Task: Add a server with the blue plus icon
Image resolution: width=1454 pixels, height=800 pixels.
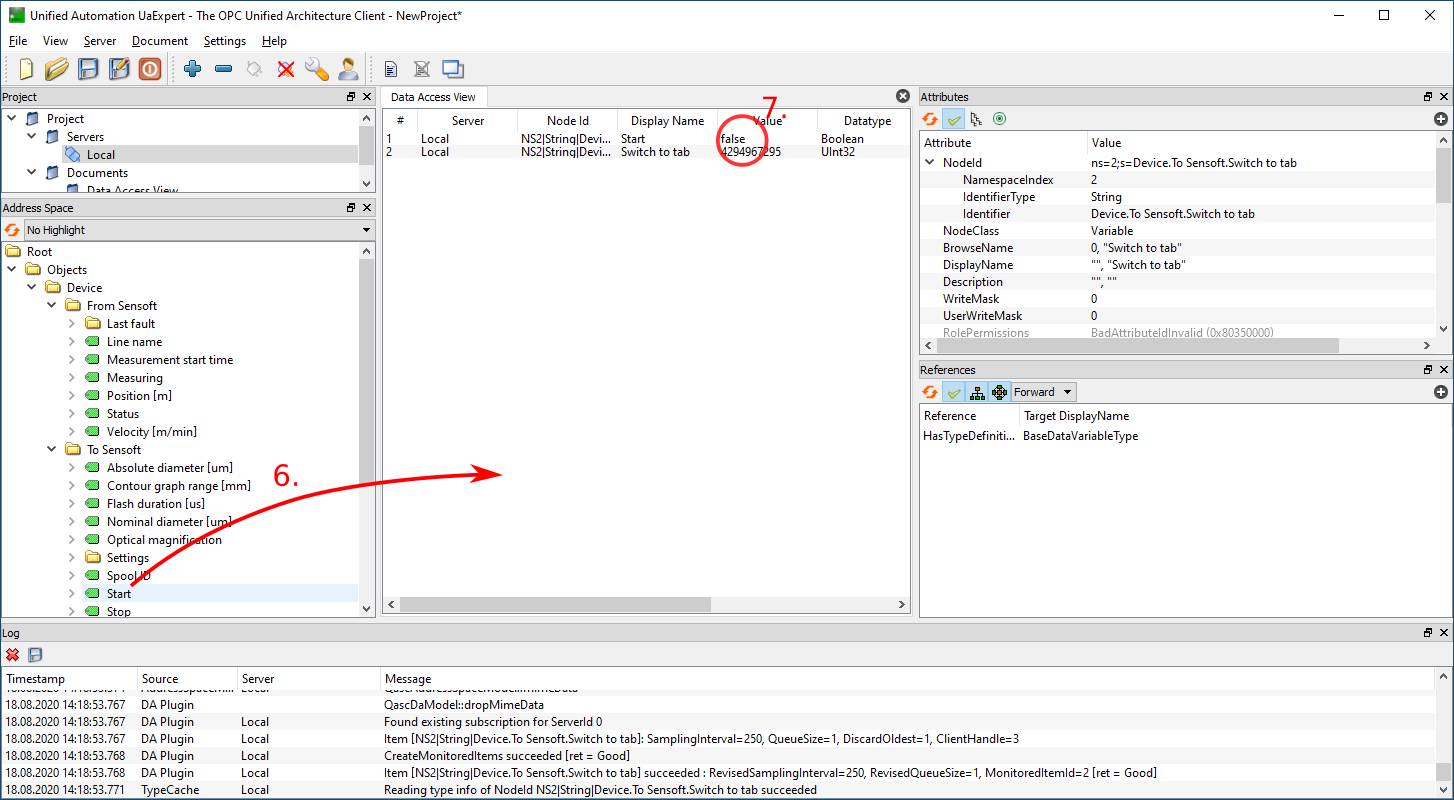Action: (x=193, y=69)
